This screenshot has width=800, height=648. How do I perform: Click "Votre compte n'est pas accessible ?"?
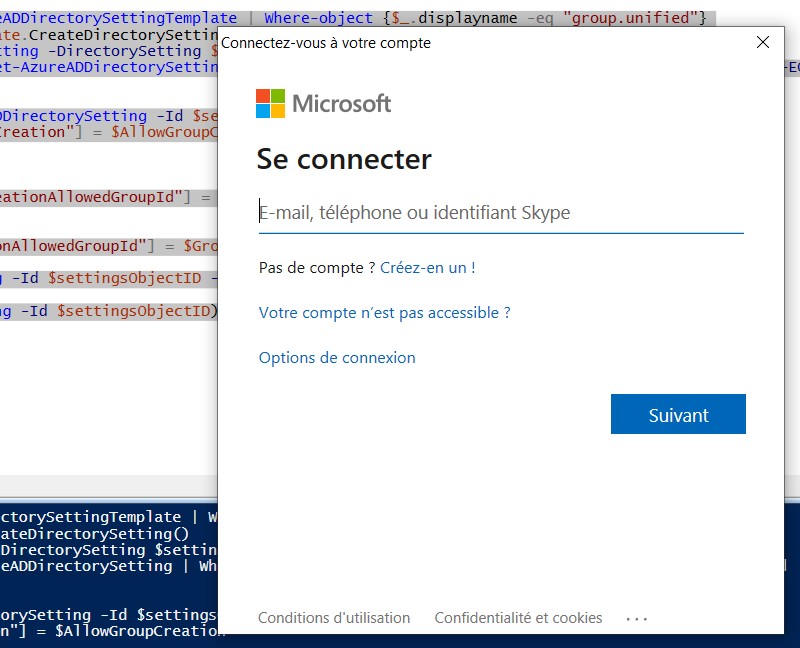pos(384,313)
